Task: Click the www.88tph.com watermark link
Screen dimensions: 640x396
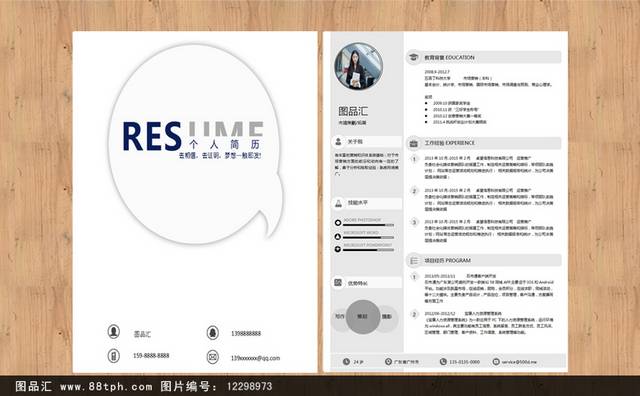Action: 106,386
